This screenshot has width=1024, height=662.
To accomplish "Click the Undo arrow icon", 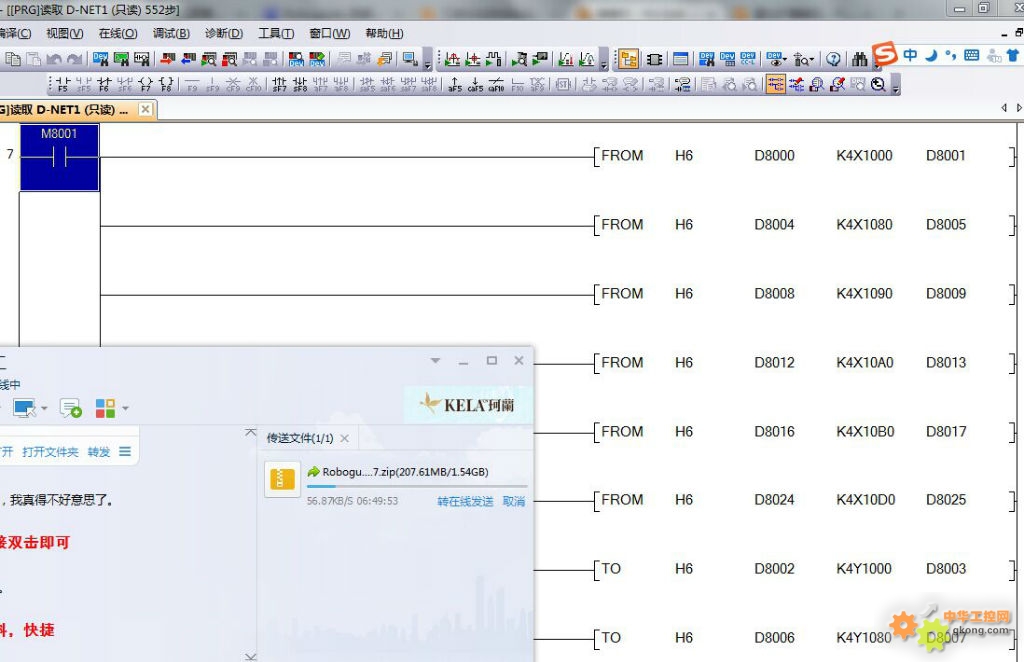I will pyautogui.click(x=54, y=59).
